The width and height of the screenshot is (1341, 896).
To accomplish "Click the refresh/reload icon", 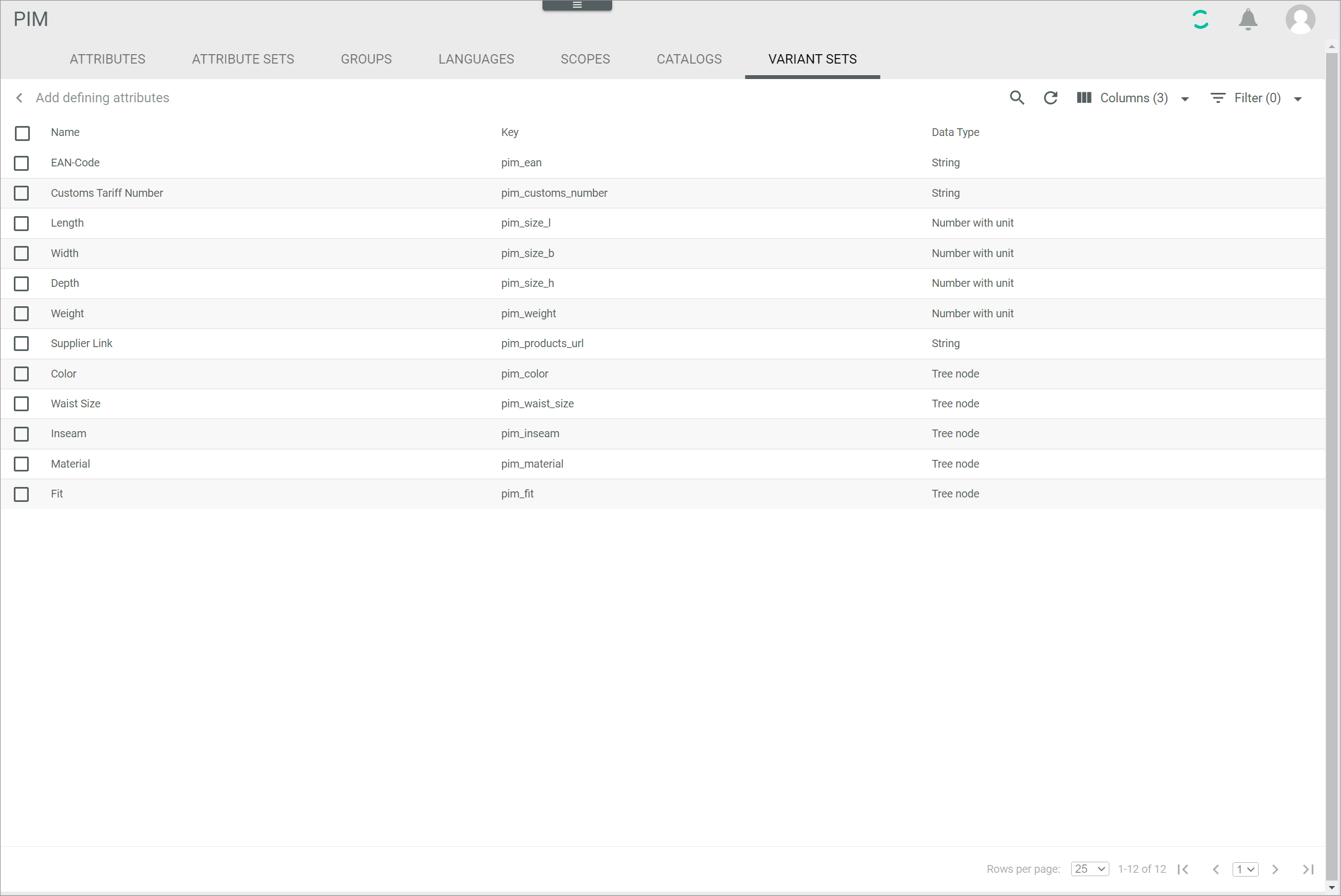I will (1050, 98).
